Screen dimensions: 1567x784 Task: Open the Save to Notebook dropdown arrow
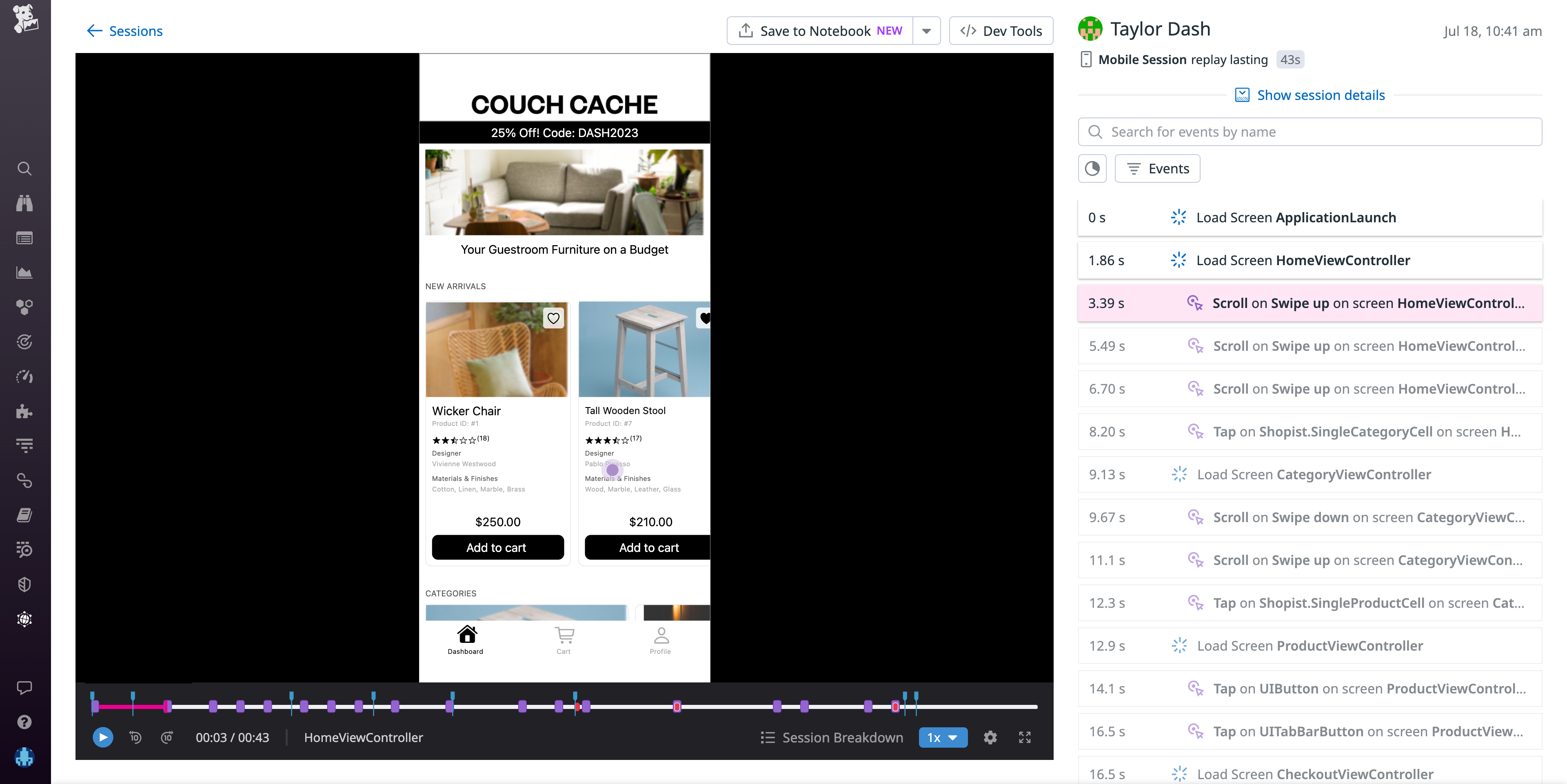click(x=926, y=31)
